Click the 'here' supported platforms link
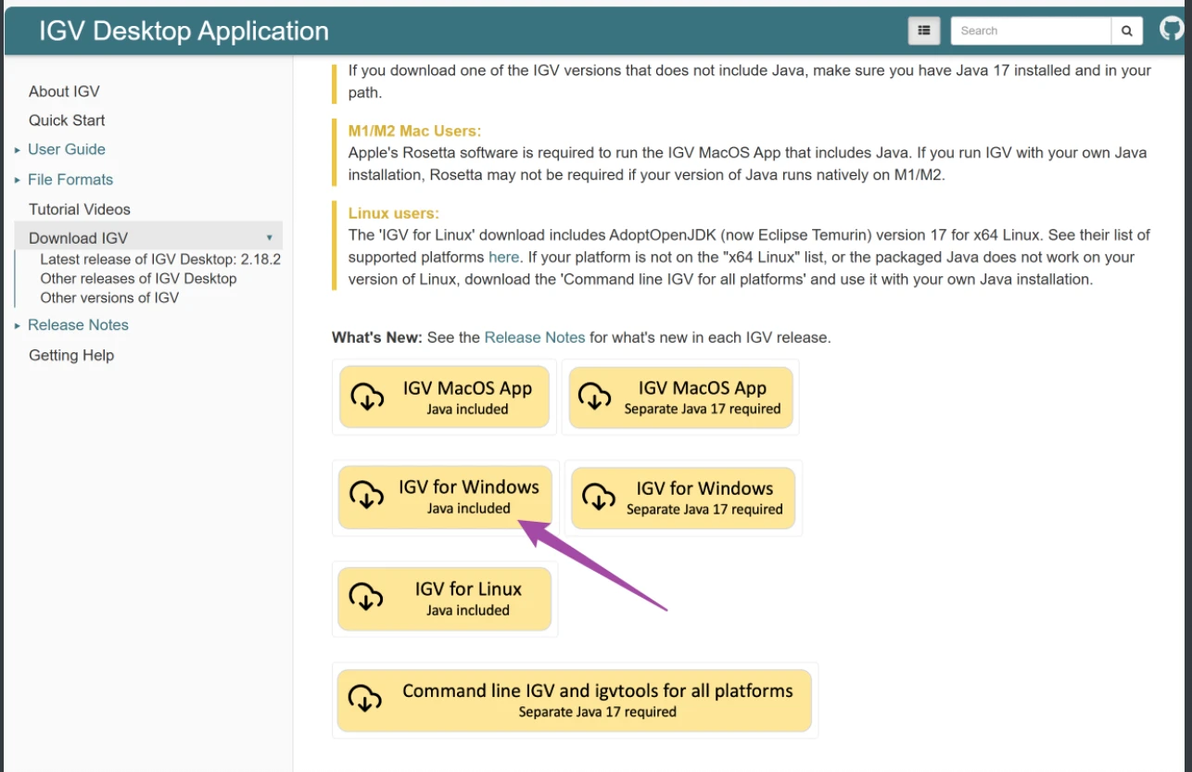This screenshot has height=772, width=1192. pyautogui.click(x=504, y=257)
